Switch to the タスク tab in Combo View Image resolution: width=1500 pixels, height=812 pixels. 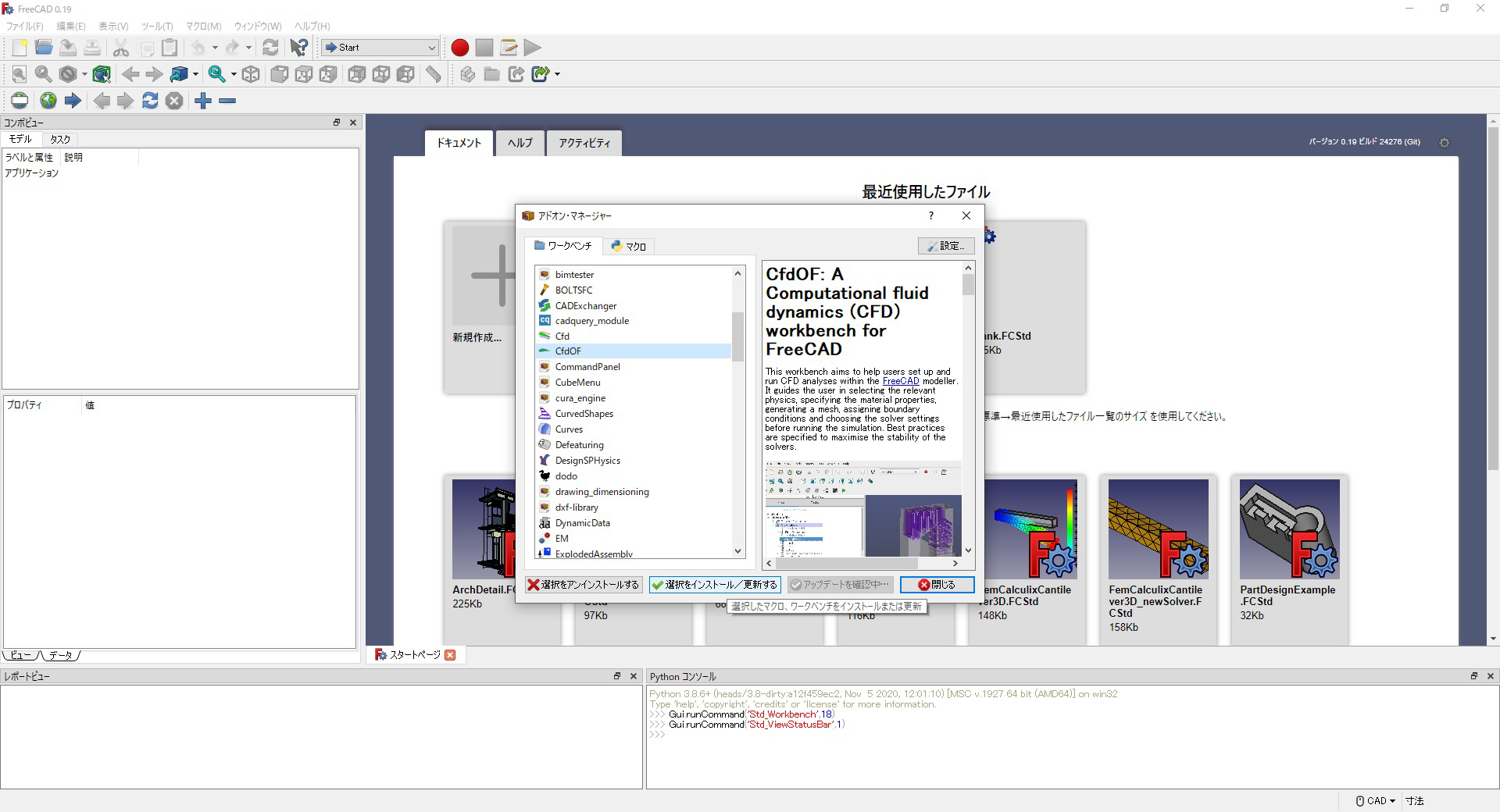click(x=59, y=139)
